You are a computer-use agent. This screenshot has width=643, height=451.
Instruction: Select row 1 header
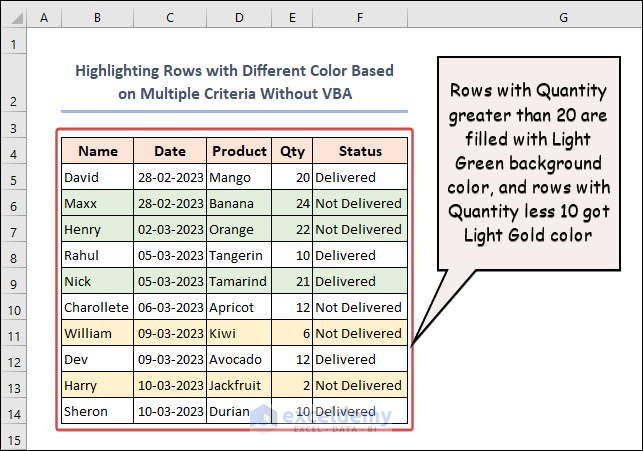(x=14, y=41)
